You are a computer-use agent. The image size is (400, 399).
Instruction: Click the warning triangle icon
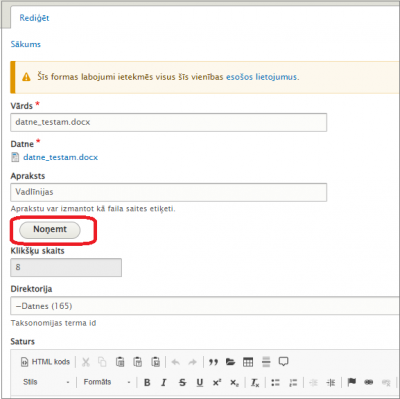click(x=26, y=77)
